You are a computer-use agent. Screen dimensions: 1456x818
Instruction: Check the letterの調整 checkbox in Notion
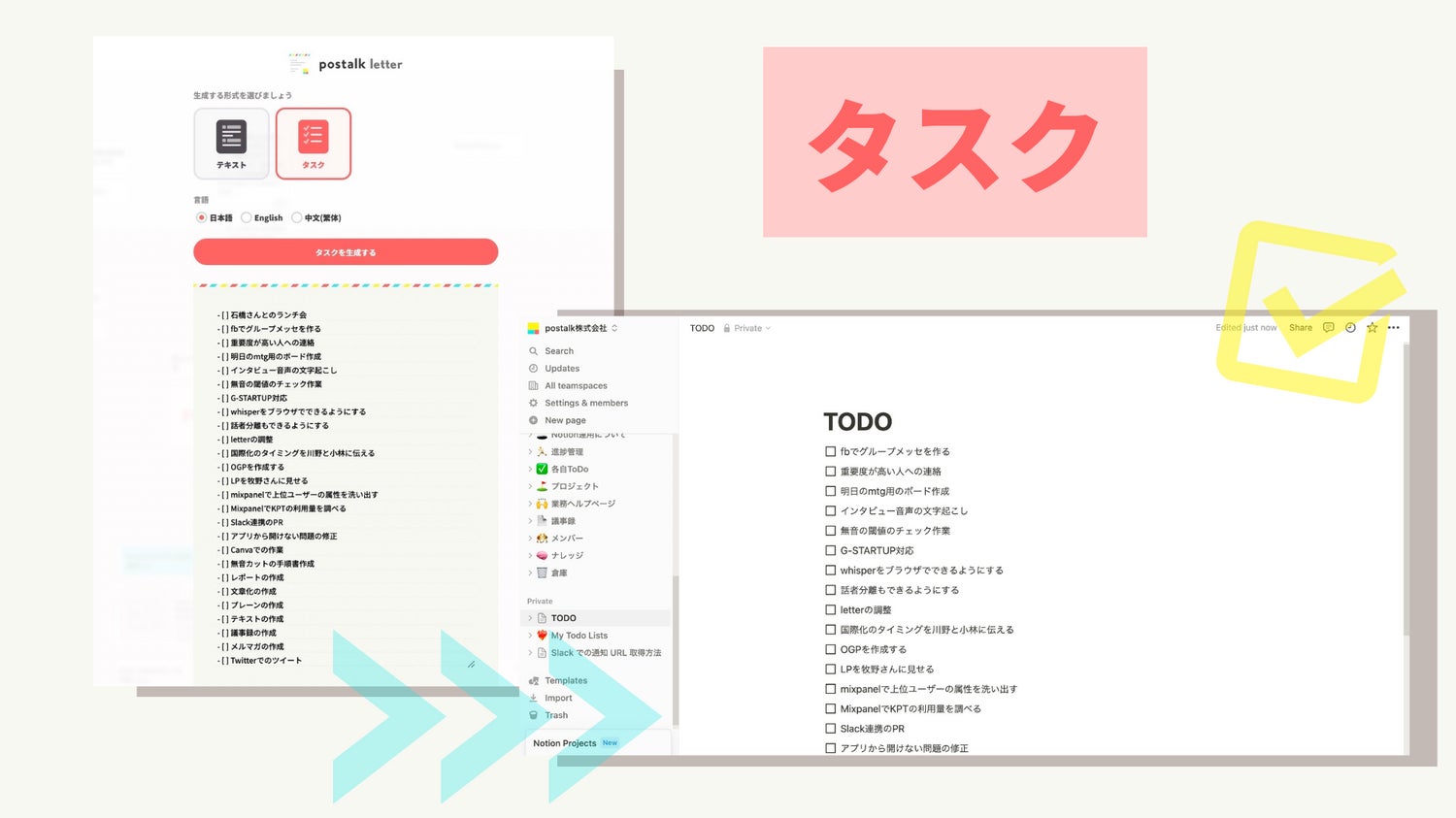[830, 609]
